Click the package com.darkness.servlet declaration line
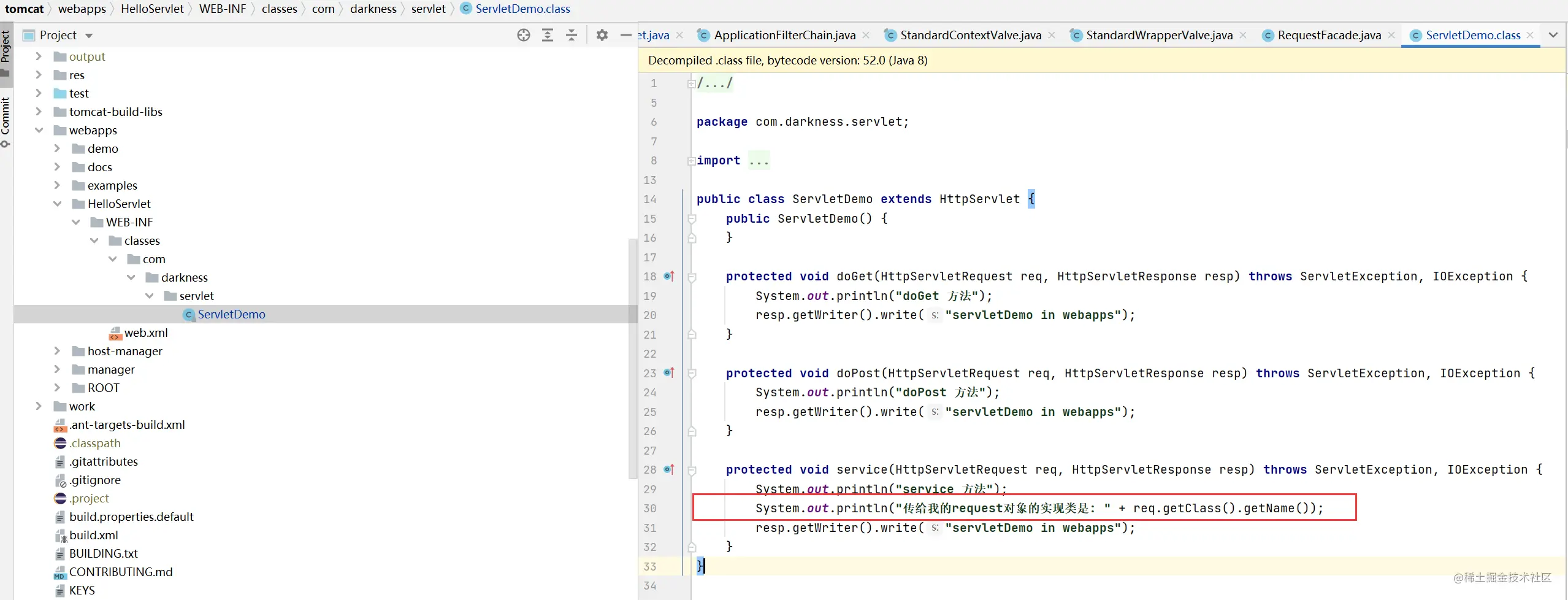This screenshot has height=600, width=1568. point(802,121)
